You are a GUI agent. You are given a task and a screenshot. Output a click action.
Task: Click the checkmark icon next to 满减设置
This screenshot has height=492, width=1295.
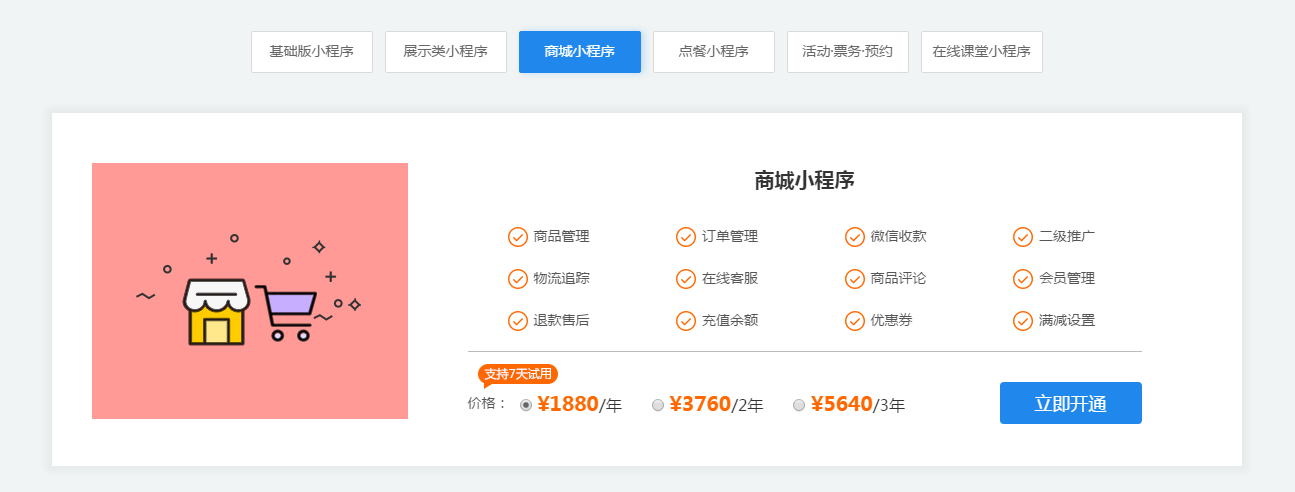(1023, 321)
